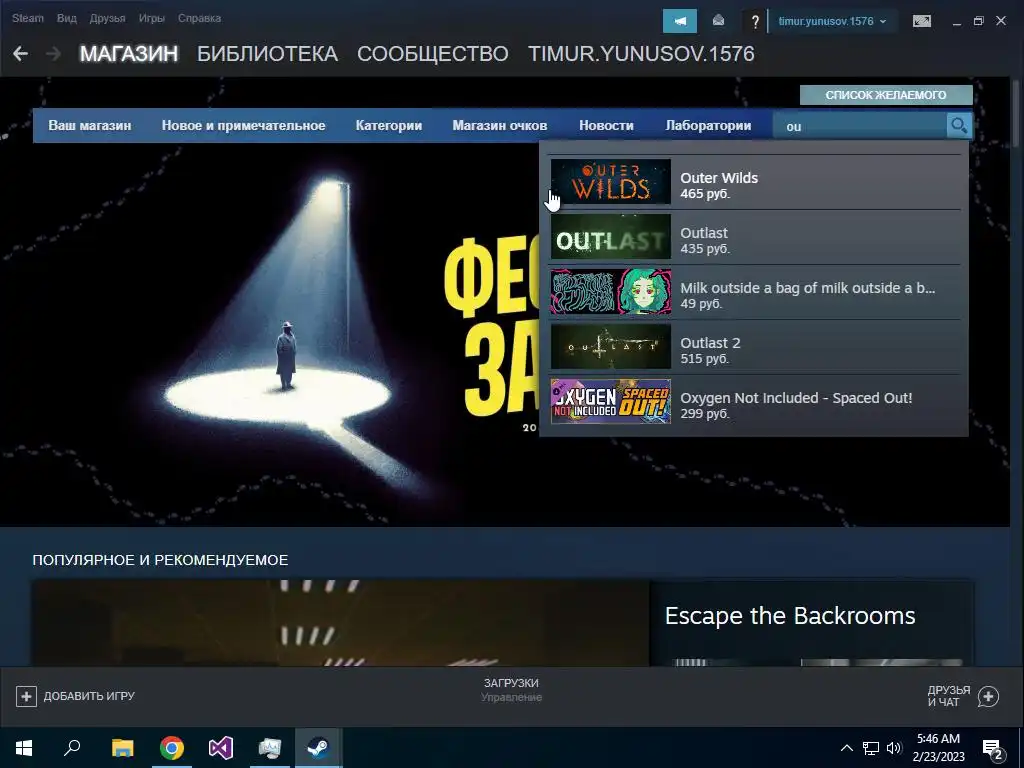Click the СПИСОК ЖЕЛАЕМОГО button

click(x=886, y=95)
